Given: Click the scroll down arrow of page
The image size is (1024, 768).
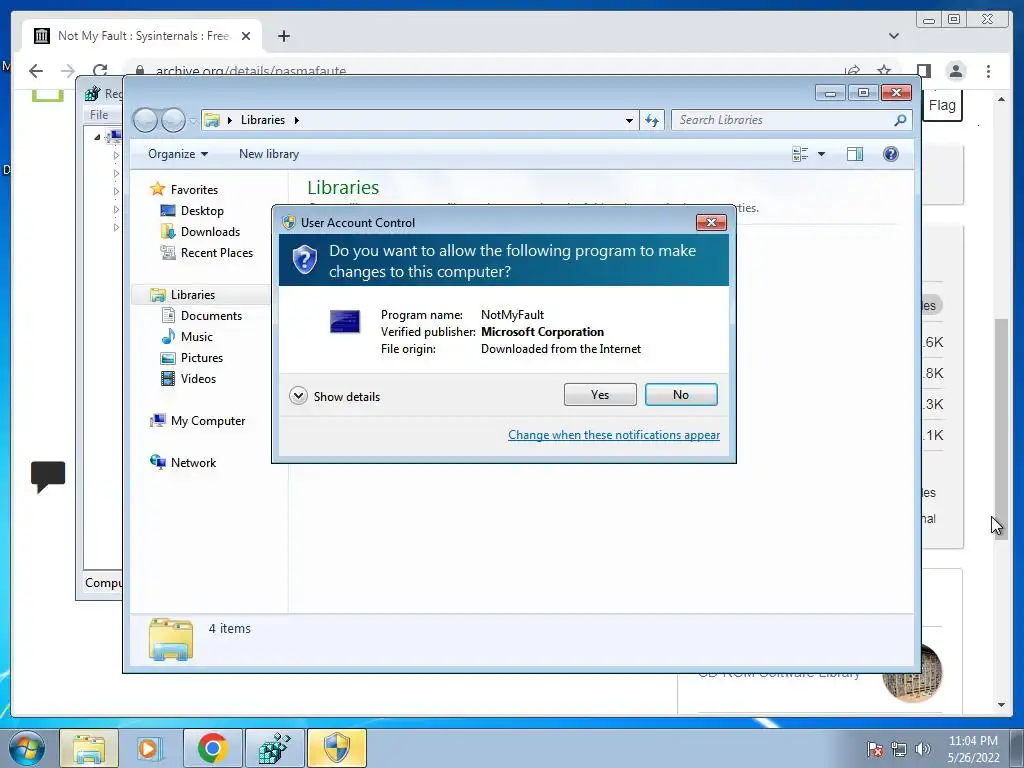Looking at the screenshot, I should [1001, 705].
